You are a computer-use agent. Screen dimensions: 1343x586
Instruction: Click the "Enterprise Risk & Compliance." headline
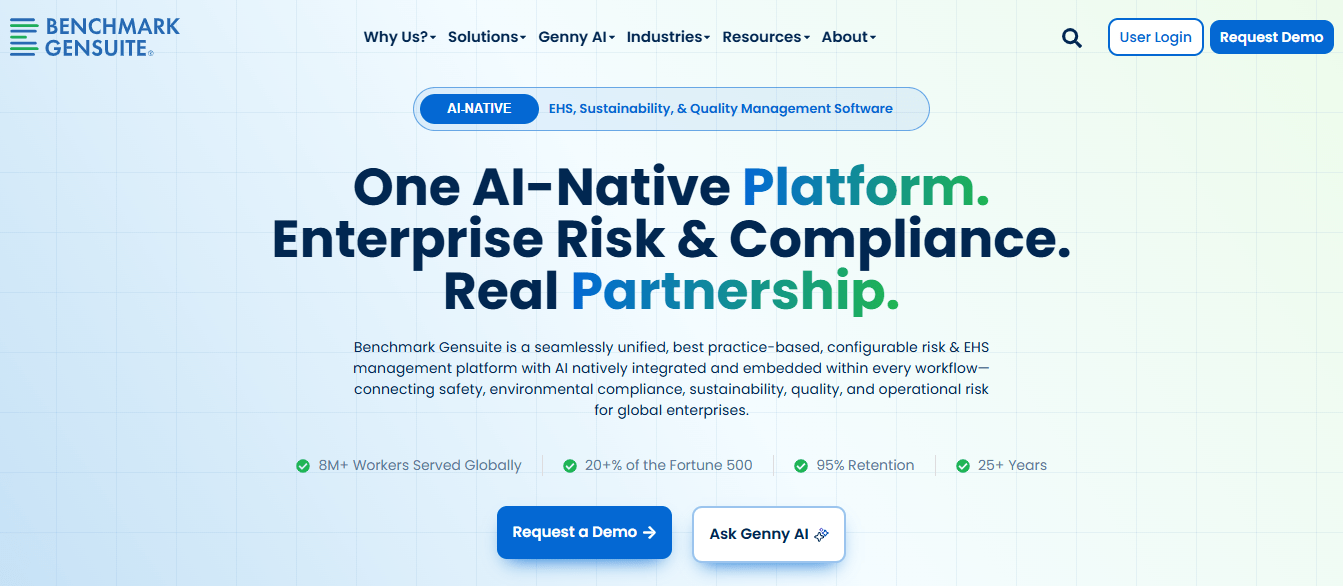(671, 239)
